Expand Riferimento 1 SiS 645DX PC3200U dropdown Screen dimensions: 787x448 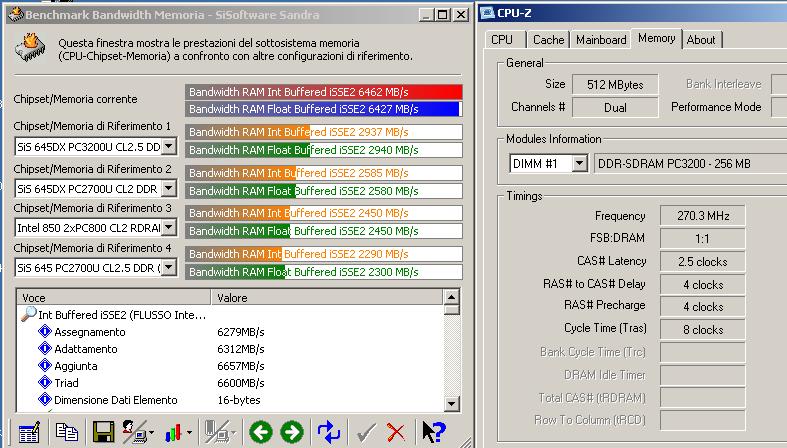(x=169, y=146)
